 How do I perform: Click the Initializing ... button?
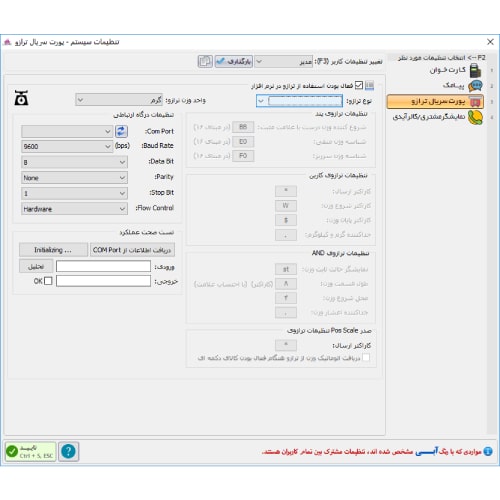[x=53, y=250]
